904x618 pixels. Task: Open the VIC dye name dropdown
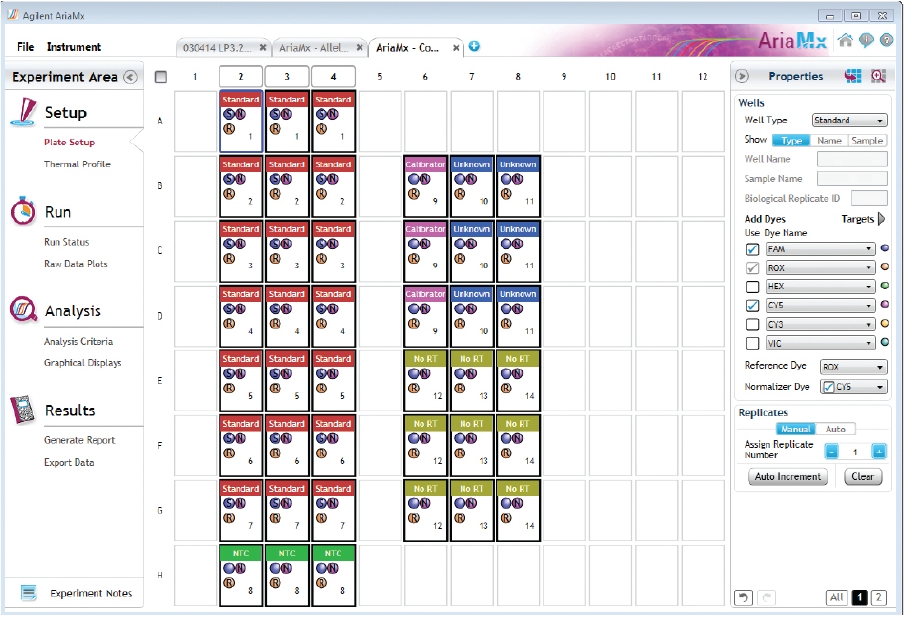[820, 343]
